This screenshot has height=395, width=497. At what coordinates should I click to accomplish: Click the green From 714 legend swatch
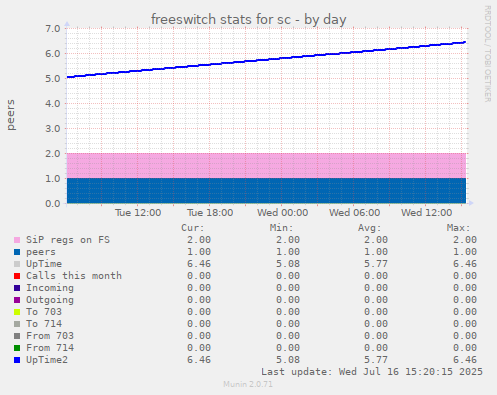[x=17, y=348]
